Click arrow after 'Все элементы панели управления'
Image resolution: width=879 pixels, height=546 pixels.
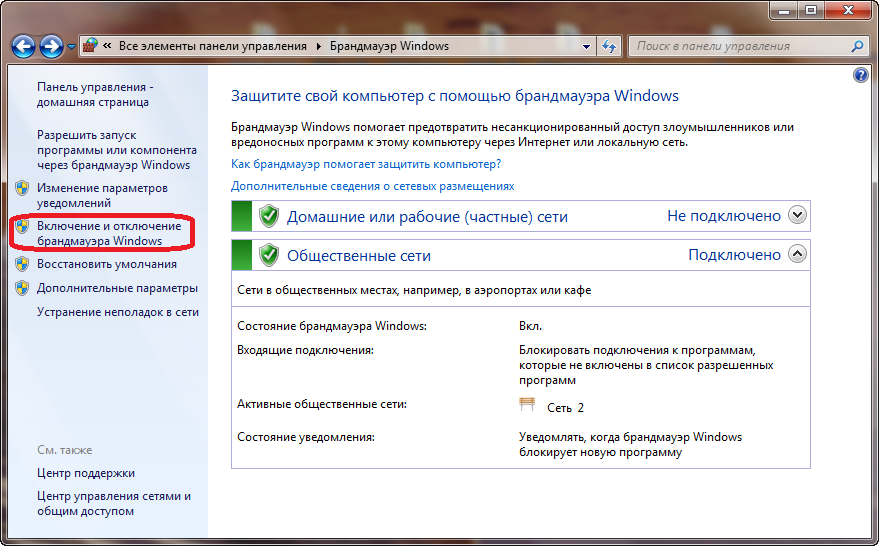pos(318,47)
